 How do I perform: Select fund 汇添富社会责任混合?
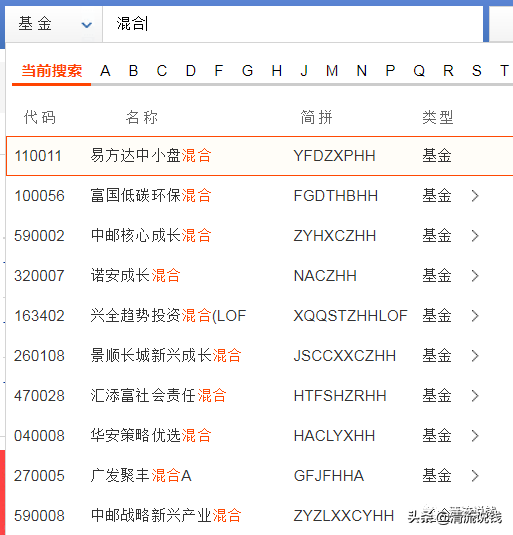tap(158, 396)
